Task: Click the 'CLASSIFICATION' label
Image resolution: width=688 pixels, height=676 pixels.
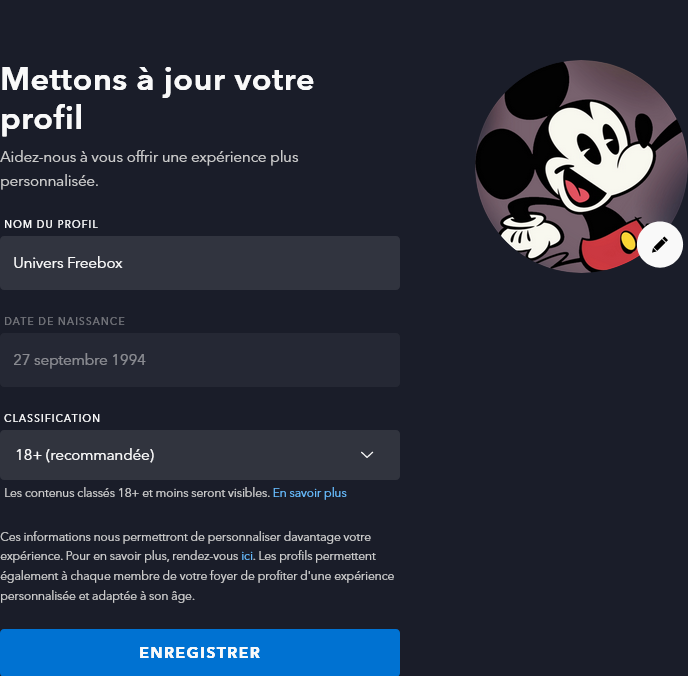Action: click(x=52, y=418)
